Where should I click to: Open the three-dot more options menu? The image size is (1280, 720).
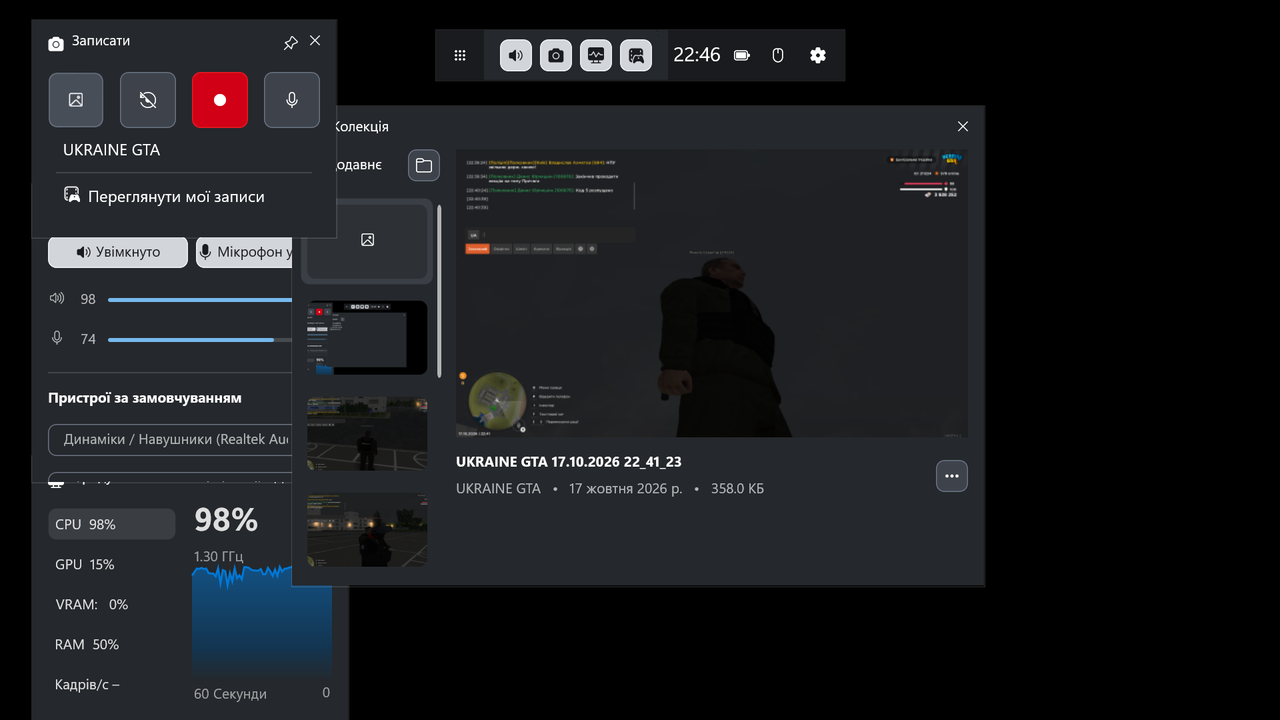click(x=952, y=476)
